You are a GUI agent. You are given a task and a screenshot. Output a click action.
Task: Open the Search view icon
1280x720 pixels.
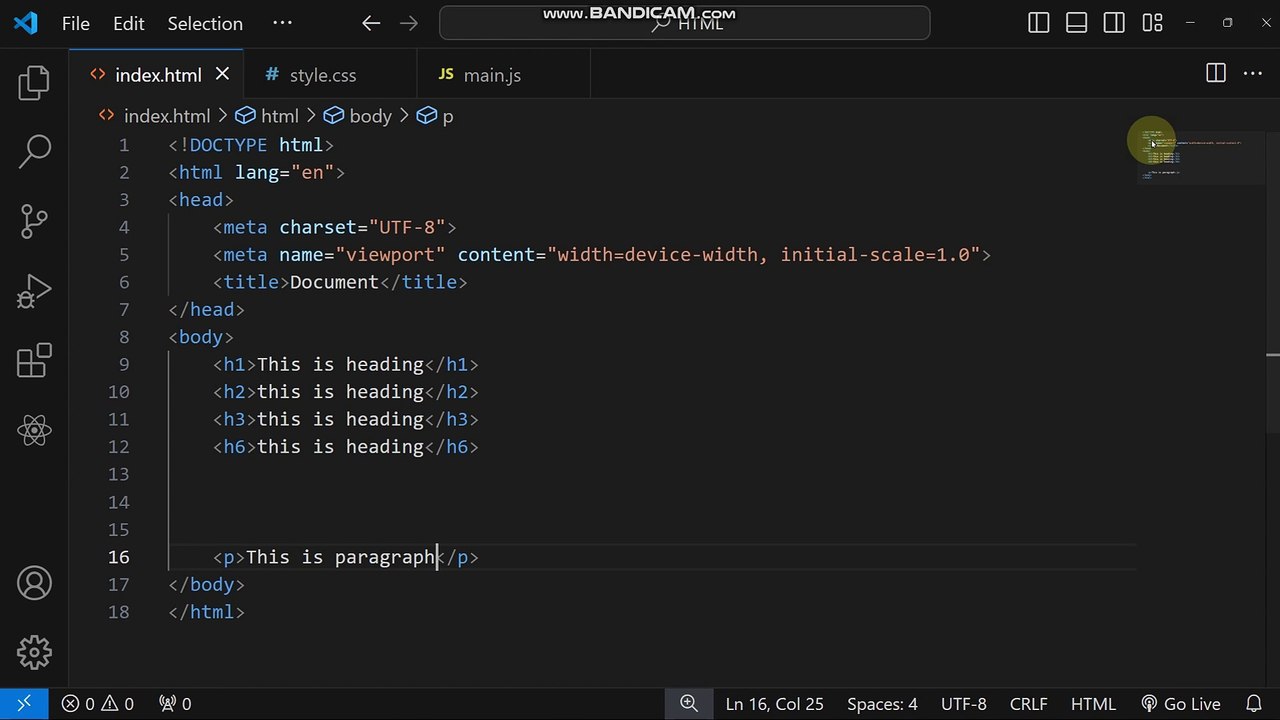tap(34, 151)
